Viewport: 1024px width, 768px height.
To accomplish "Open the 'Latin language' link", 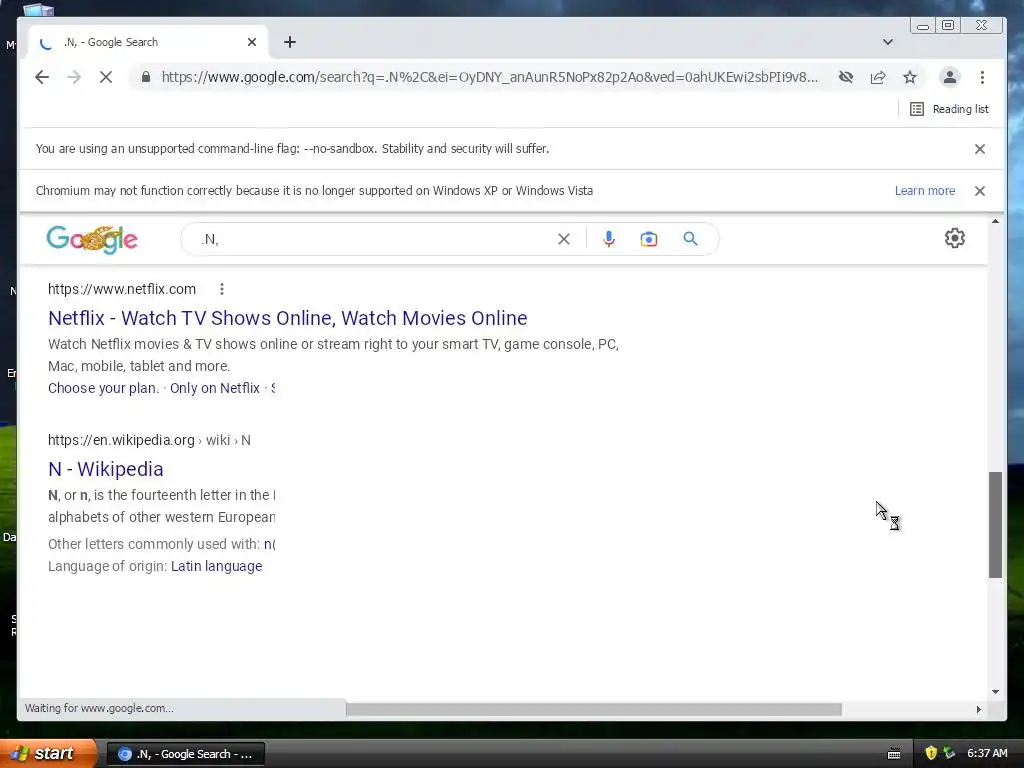I will point(216,566).
